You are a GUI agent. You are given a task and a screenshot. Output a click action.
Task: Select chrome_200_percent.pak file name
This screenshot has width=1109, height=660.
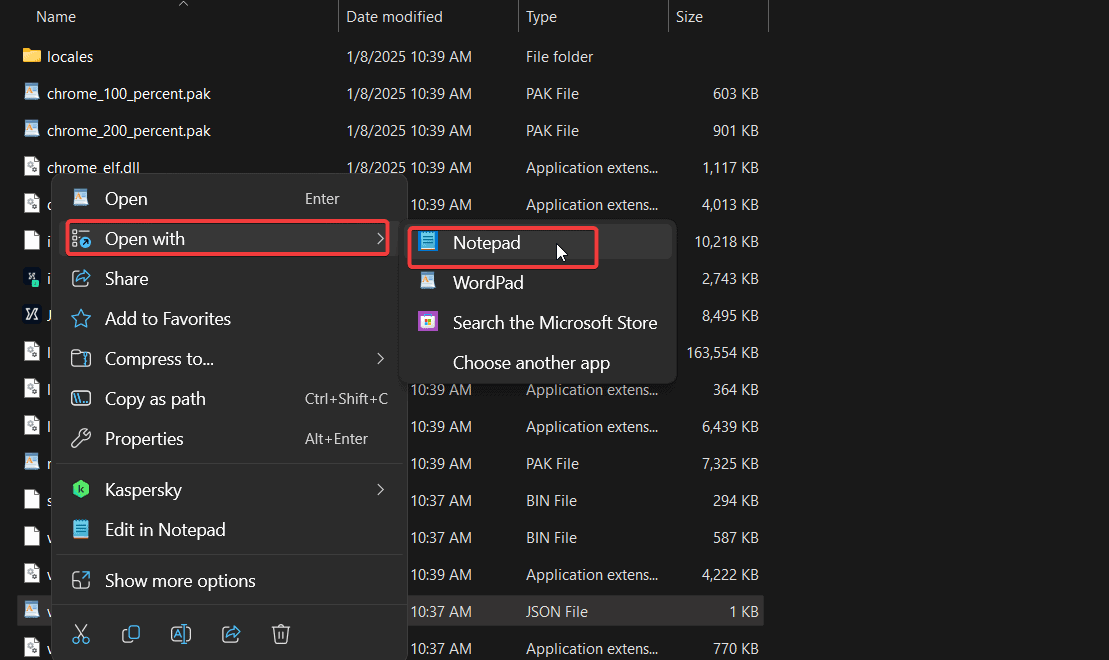129,131
